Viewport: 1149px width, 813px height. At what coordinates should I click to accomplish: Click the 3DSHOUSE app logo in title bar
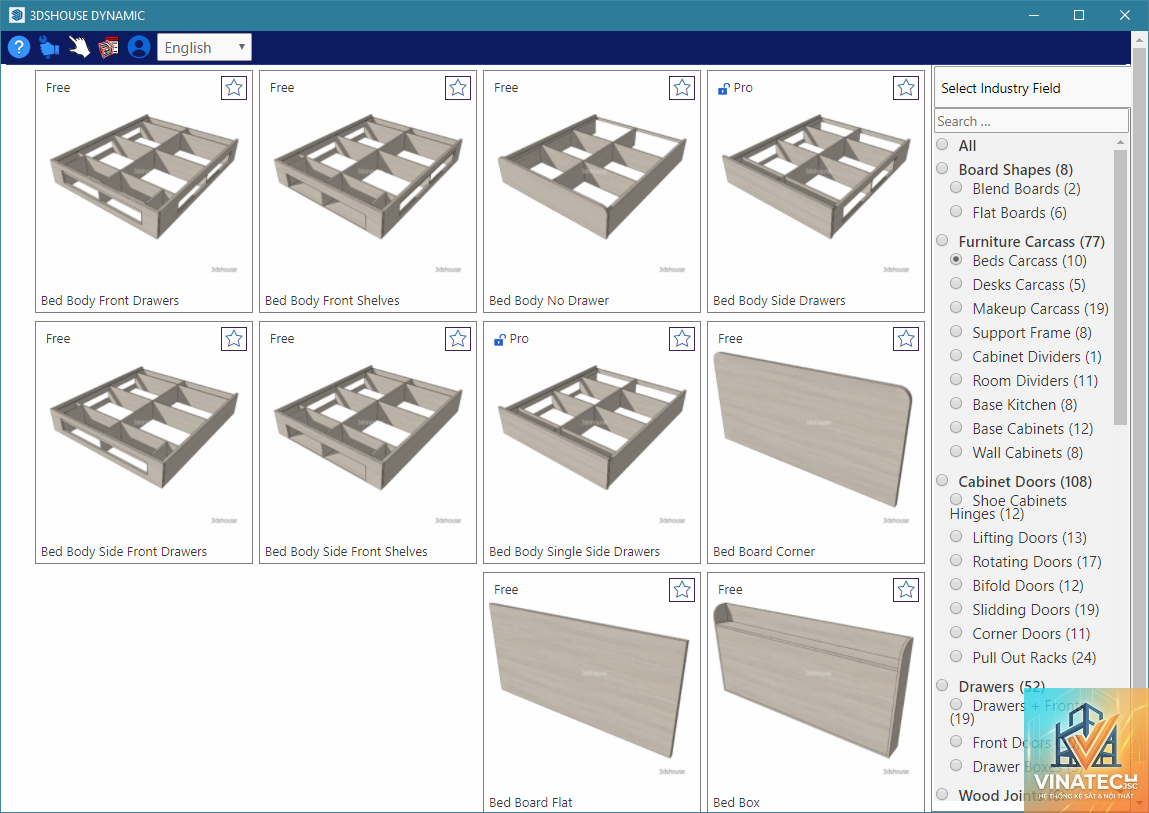[x=16, y=15]
